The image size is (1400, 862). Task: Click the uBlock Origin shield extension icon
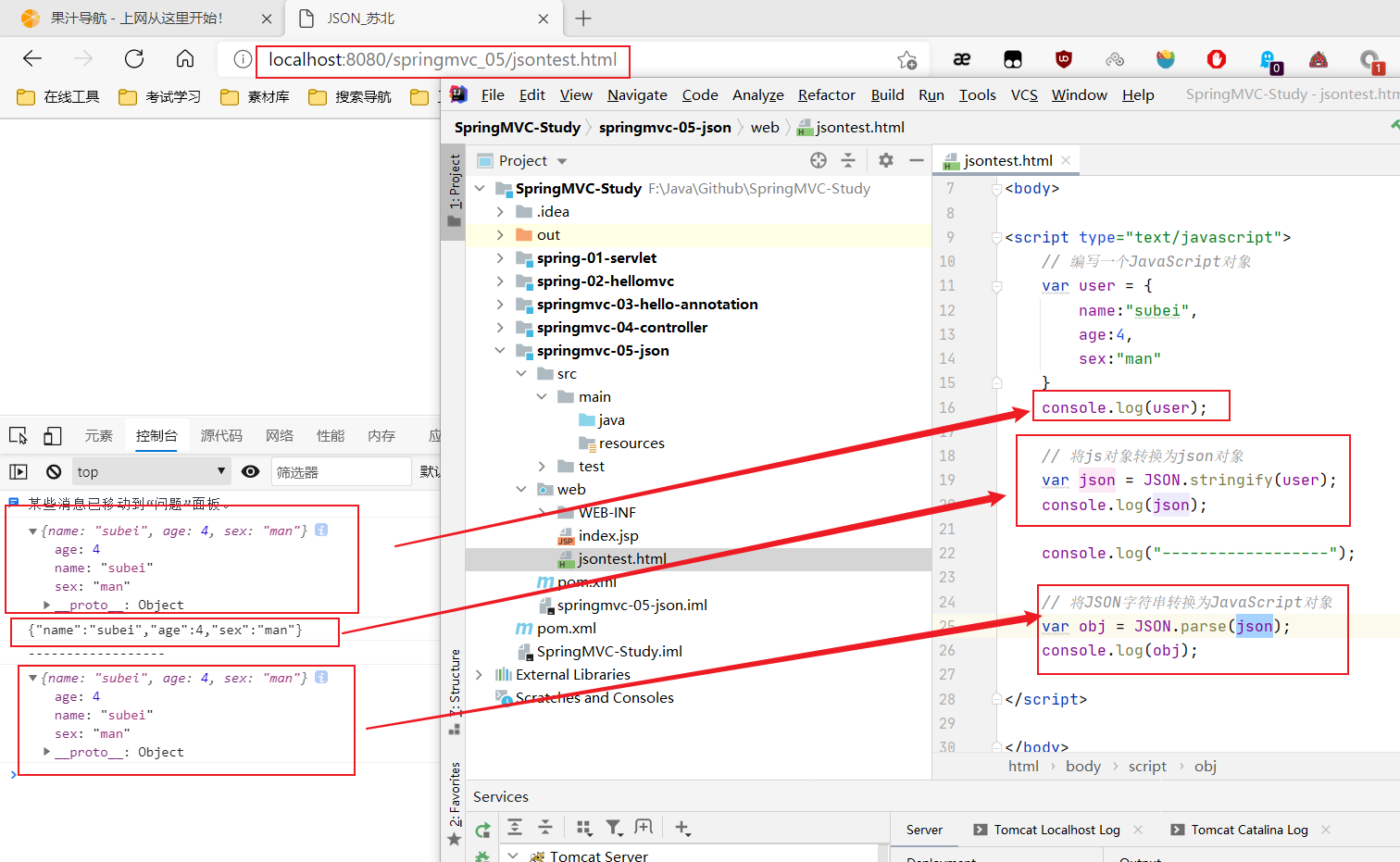pyautogui.click(x=1064, y=60)
